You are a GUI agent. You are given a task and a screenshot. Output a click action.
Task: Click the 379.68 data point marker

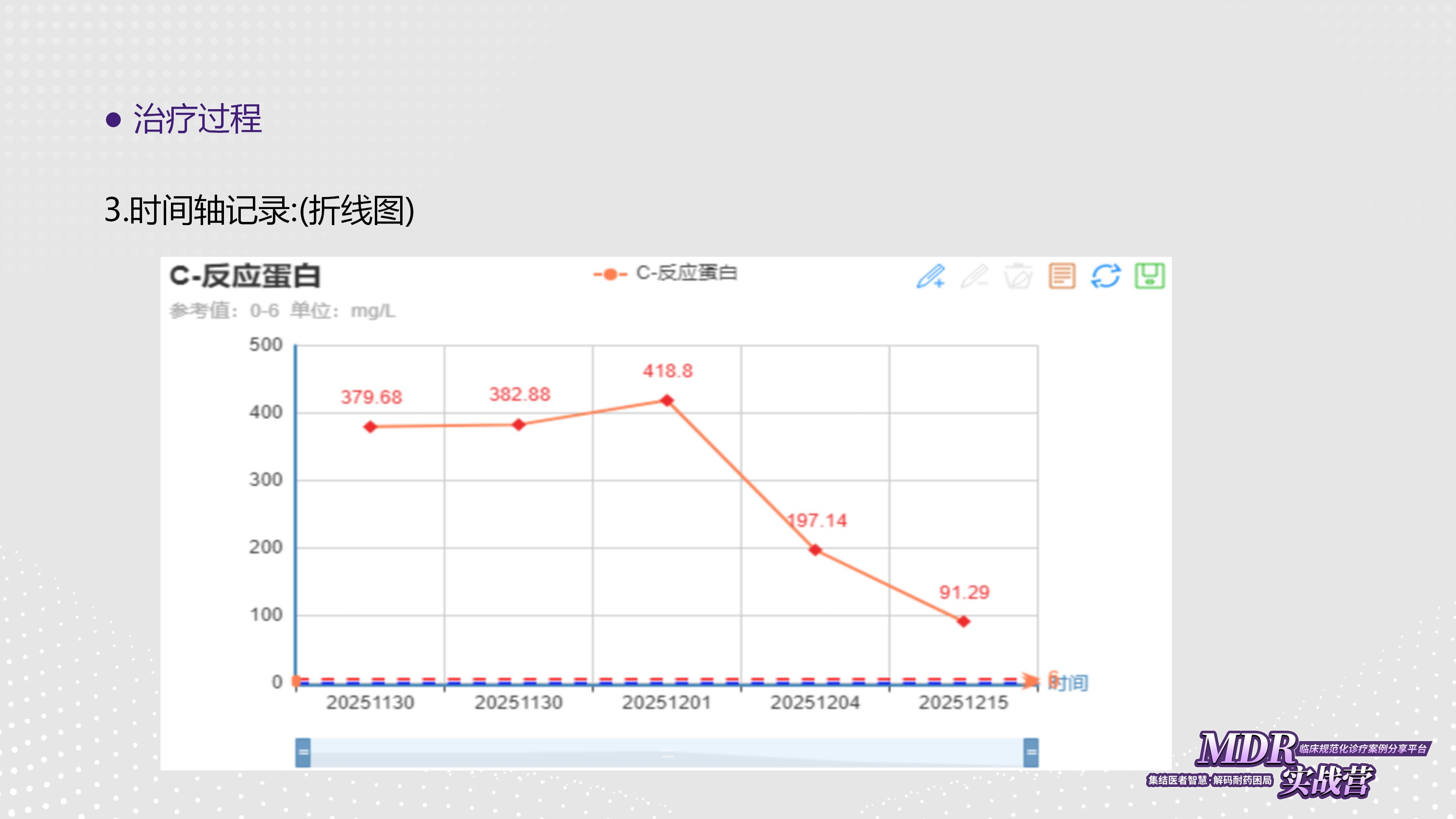(370, 427)
